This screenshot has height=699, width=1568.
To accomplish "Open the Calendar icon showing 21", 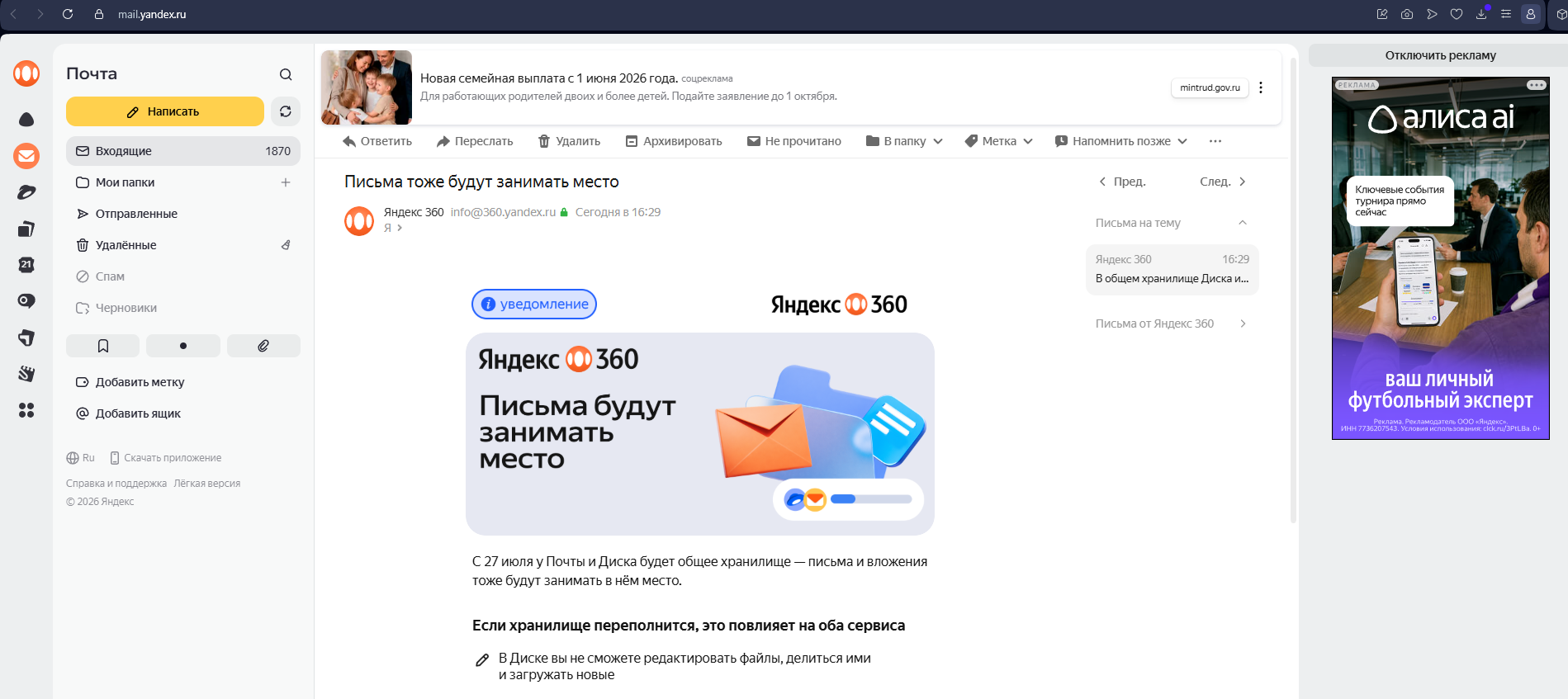I will [26, 265].
